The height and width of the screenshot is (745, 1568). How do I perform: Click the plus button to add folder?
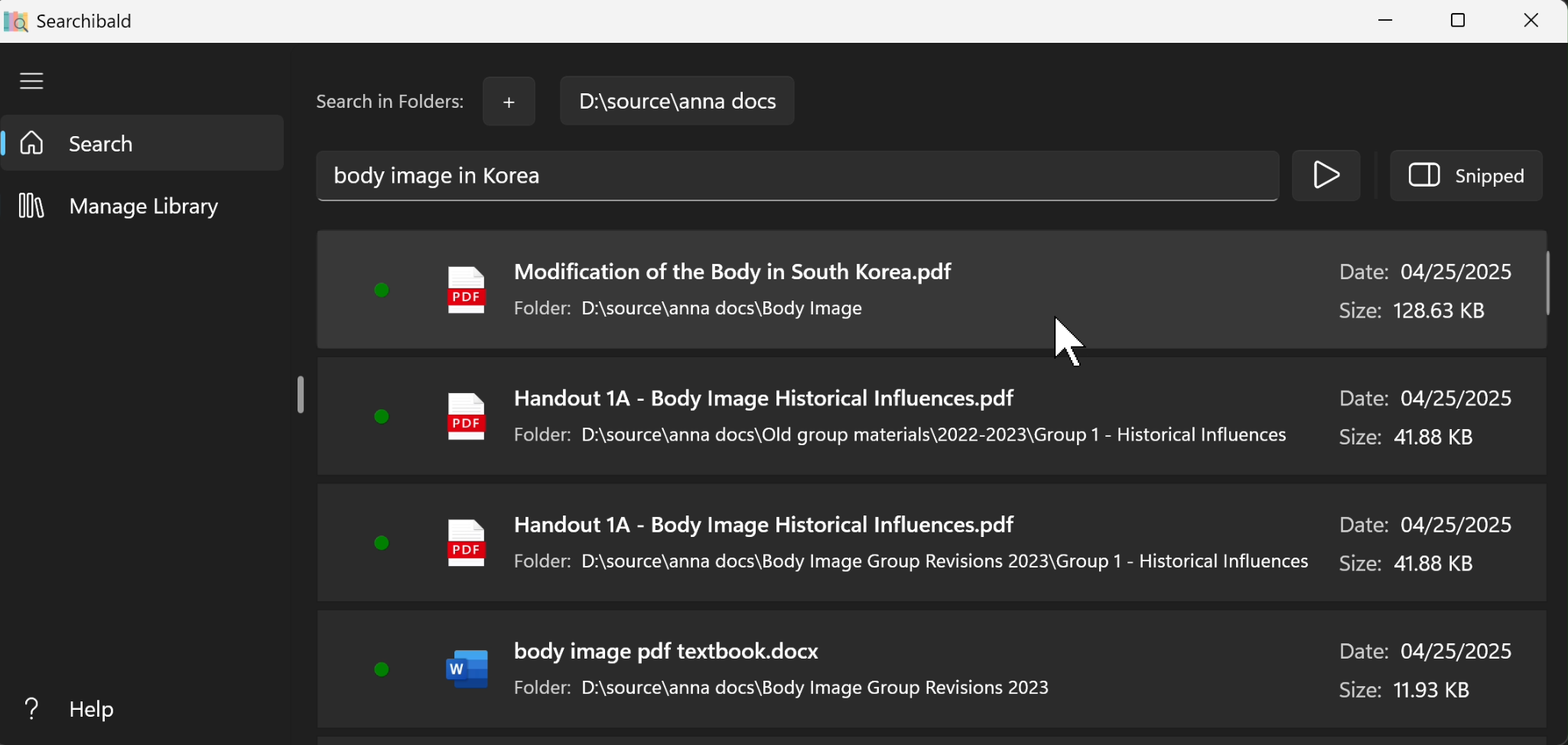509,101
